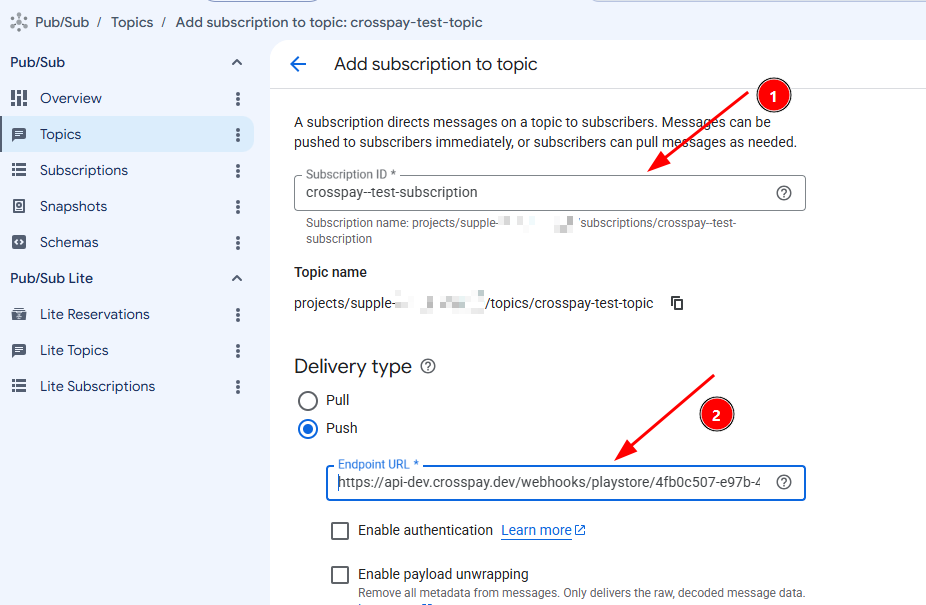Show help for Subscription ID field
The image size is (926, 605).
[784, 193]
